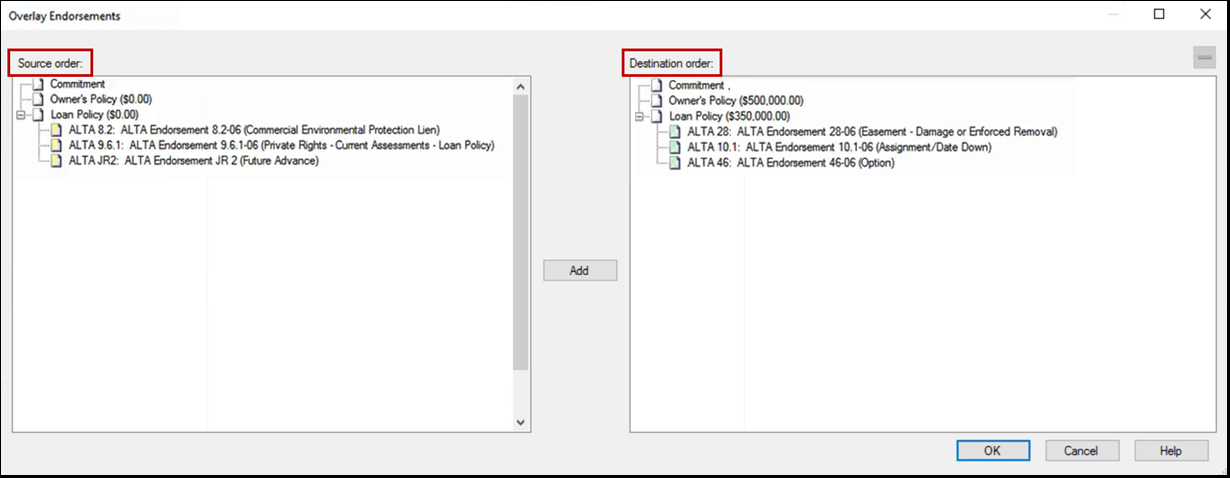Click the green ALTA 28 endorsement icon

click(x=675, y=132)
